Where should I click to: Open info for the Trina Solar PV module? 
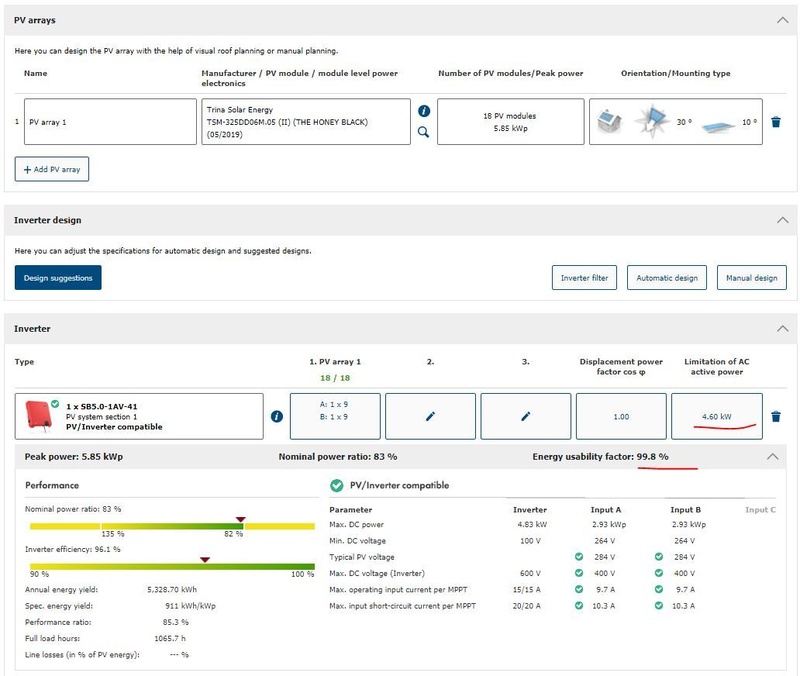tap(423, 111)
